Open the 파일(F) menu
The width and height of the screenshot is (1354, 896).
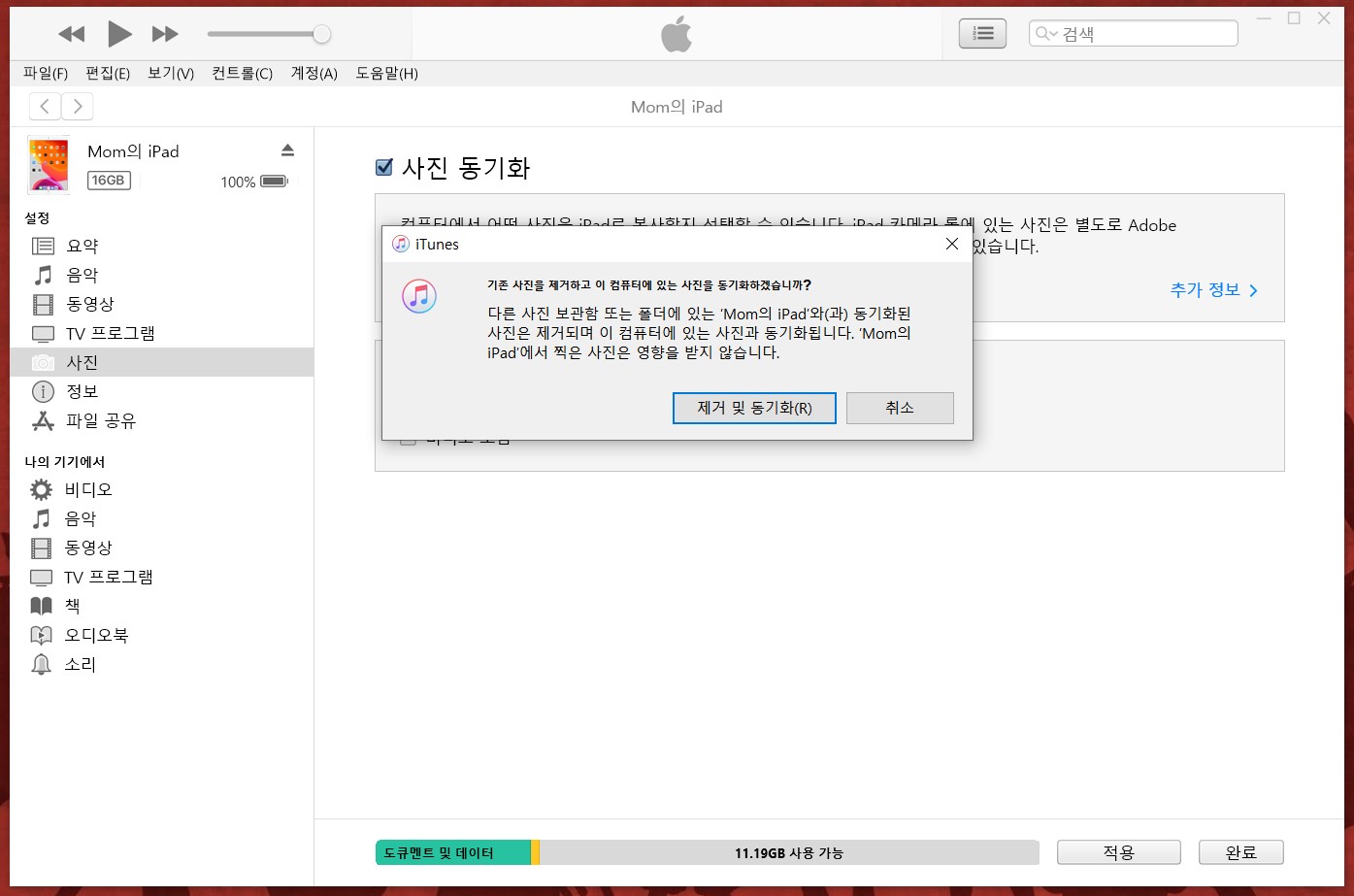[x=46, y=73]
